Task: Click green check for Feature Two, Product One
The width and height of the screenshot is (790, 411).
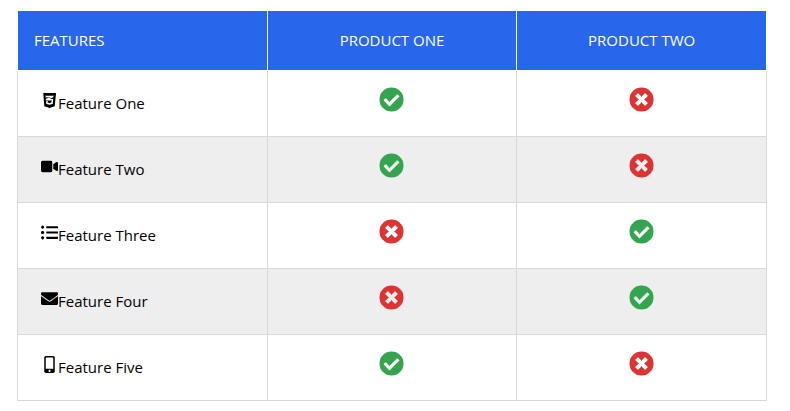Action: [x=391, y=165]
